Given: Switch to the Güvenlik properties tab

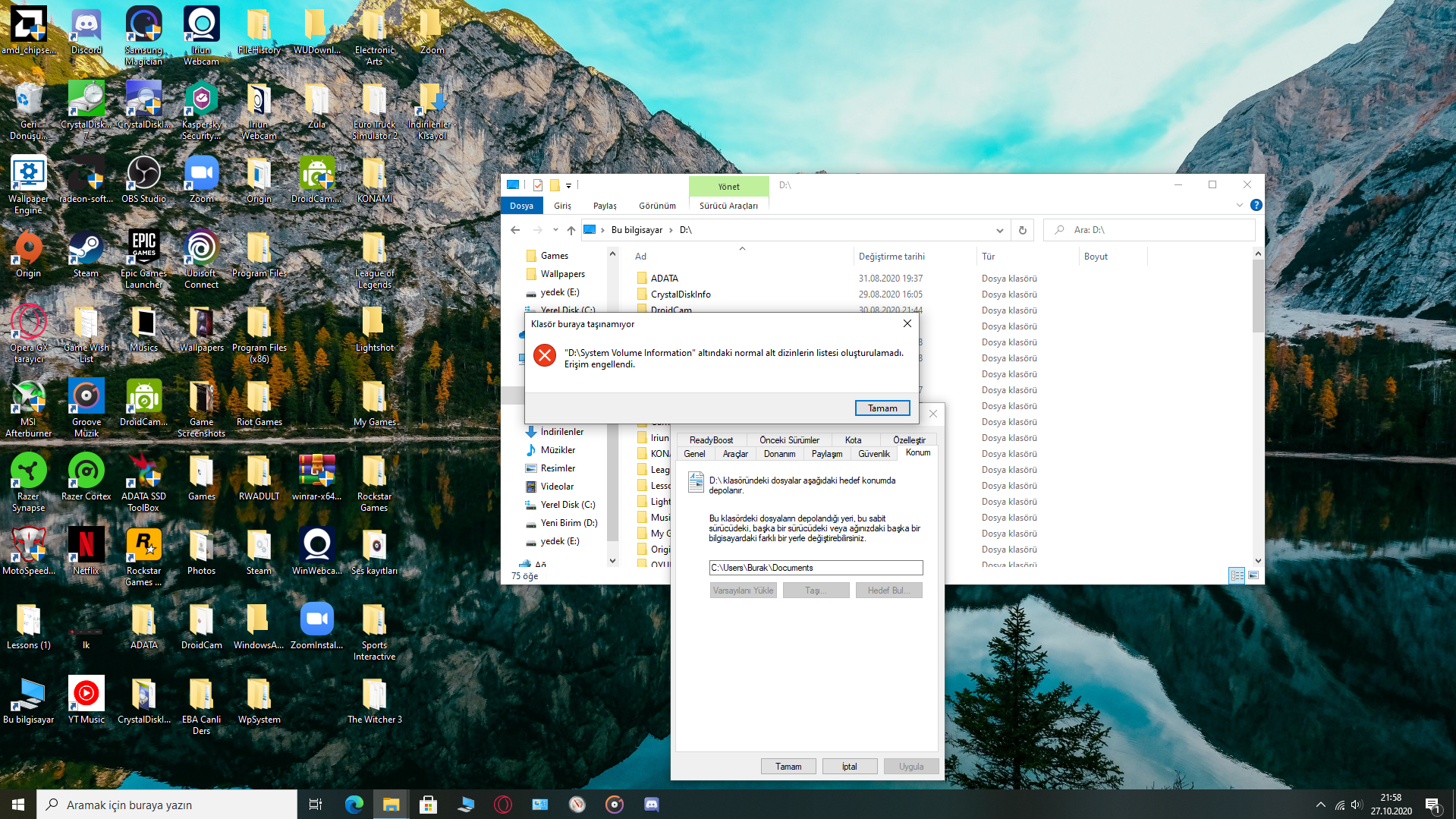Looking at the screenshot, I should coord(873,454).
